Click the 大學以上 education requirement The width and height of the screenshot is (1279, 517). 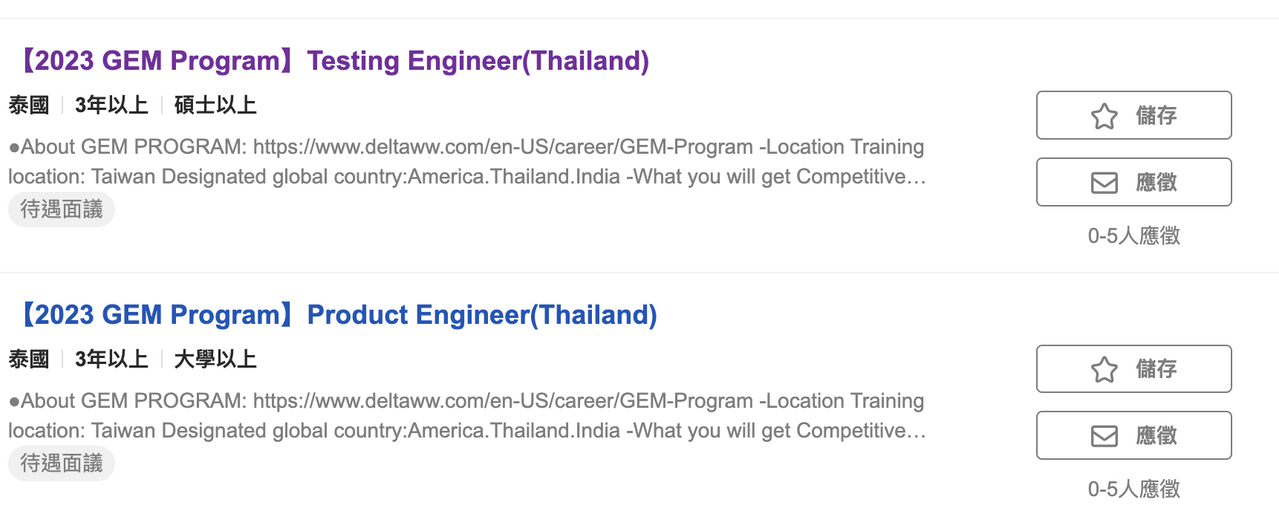click(215, 359)
